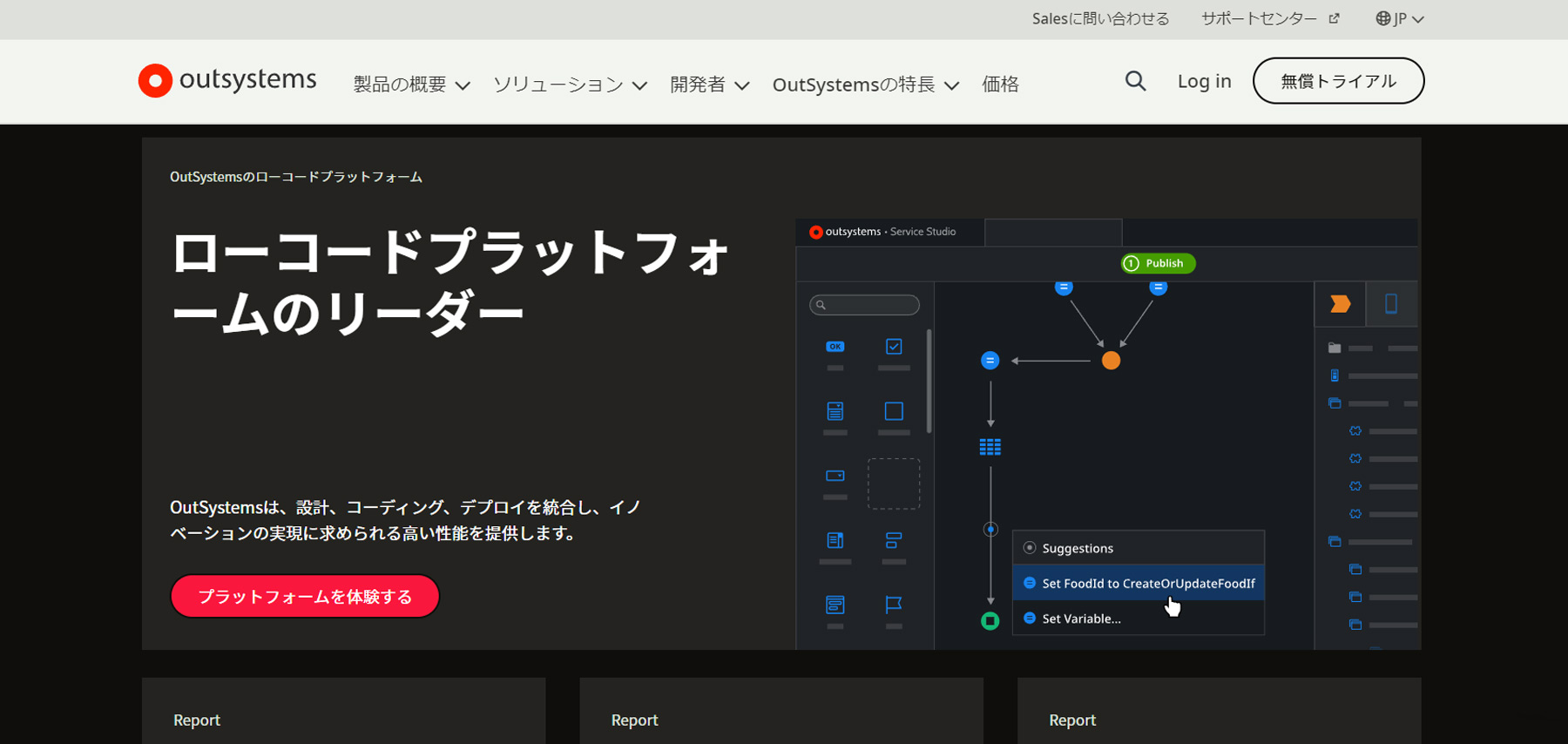This screenshot has width=1568, height=744.
Task: Select the empty container widget icon
Action: 894,411
